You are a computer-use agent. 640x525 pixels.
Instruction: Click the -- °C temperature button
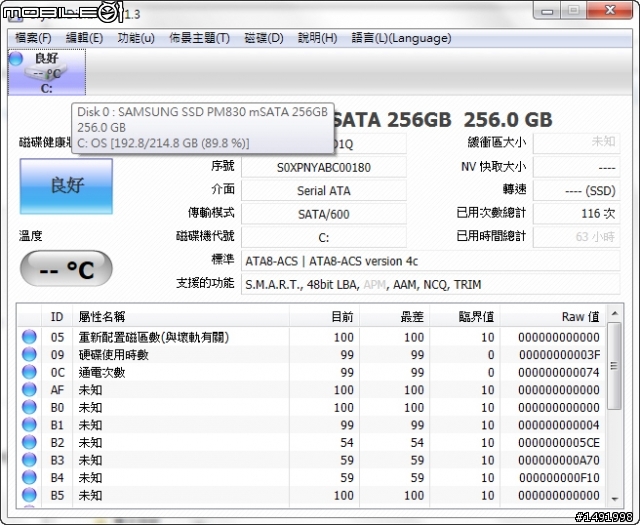click(67, 268)
